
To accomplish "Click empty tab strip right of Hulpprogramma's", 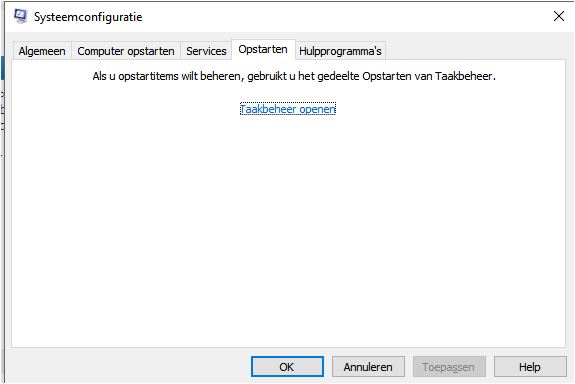I will click(x=475, y=50).
